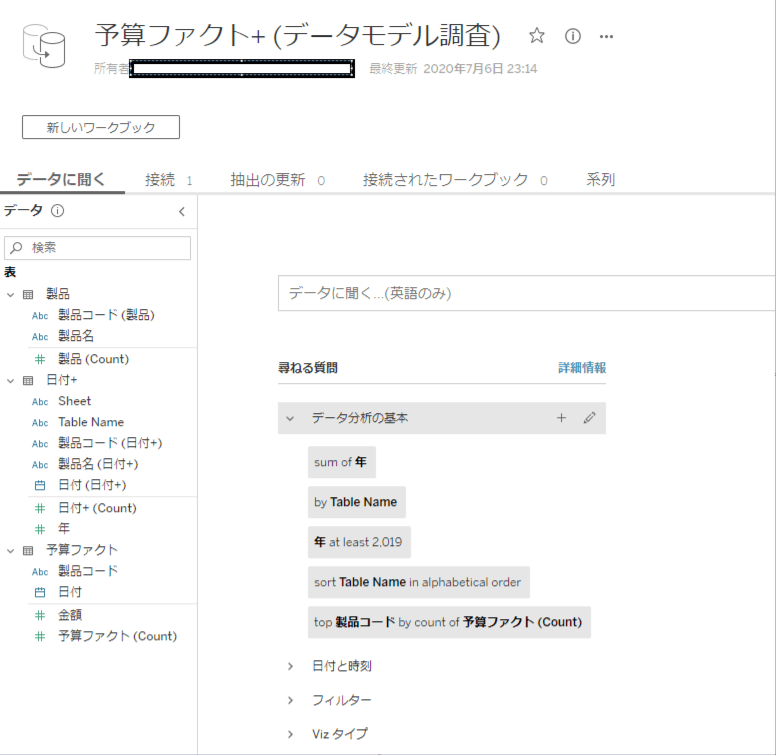Select the データに聞く tab

pos(61,179)
